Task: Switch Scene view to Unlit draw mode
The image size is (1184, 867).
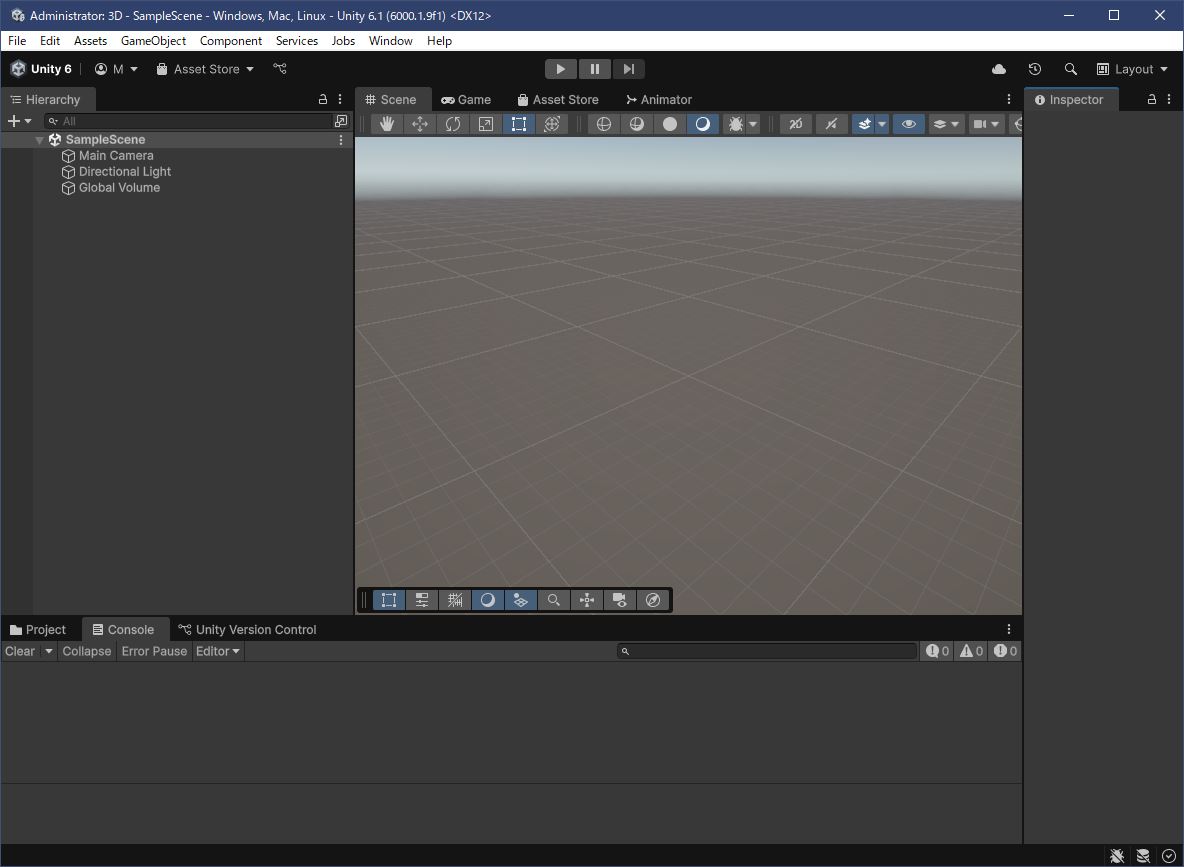Action: (x=670, y=124)
